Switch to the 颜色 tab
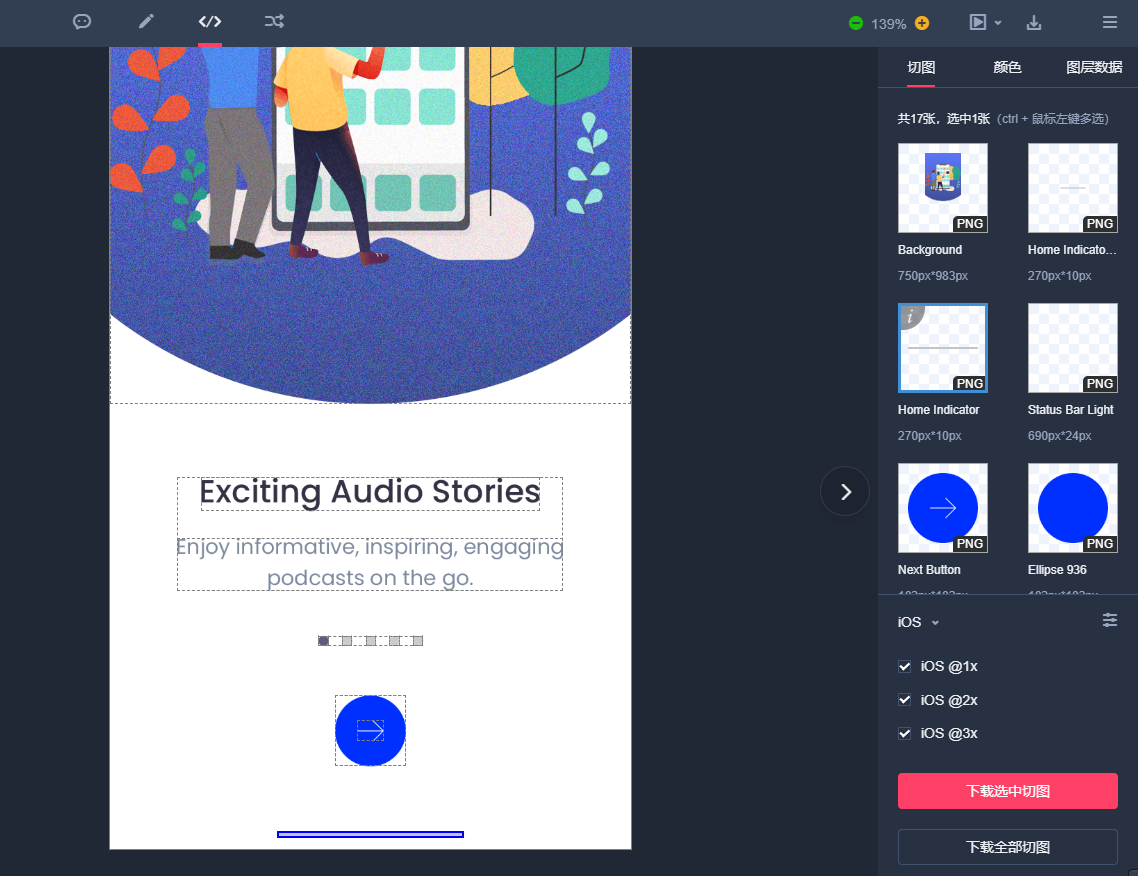 [x=1007, y=68]
